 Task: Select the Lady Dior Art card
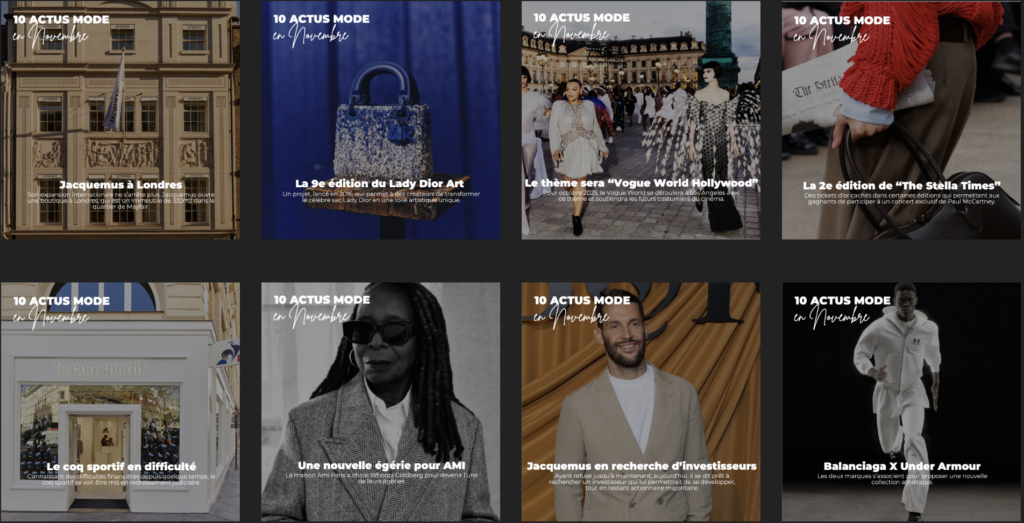(381, 120)
